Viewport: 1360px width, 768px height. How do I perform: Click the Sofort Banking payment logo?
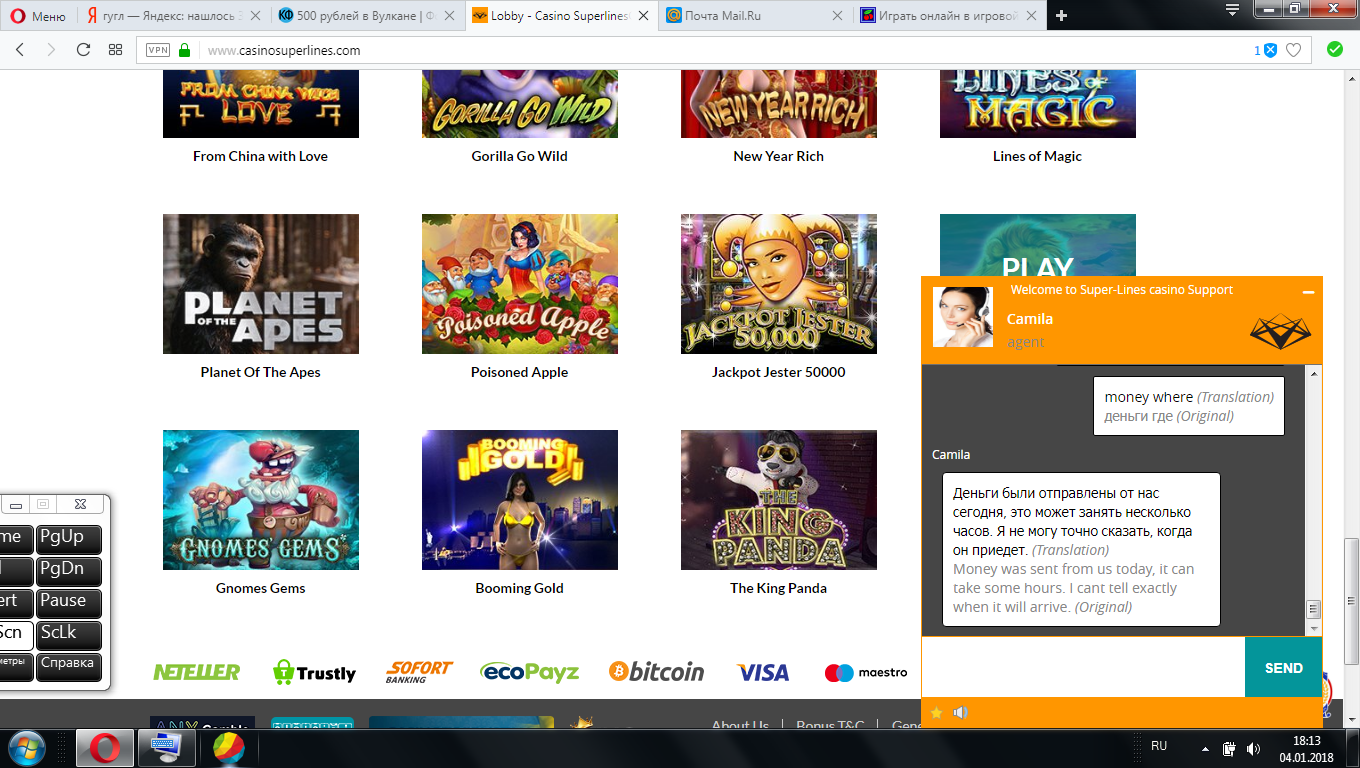tap(419, 672)
